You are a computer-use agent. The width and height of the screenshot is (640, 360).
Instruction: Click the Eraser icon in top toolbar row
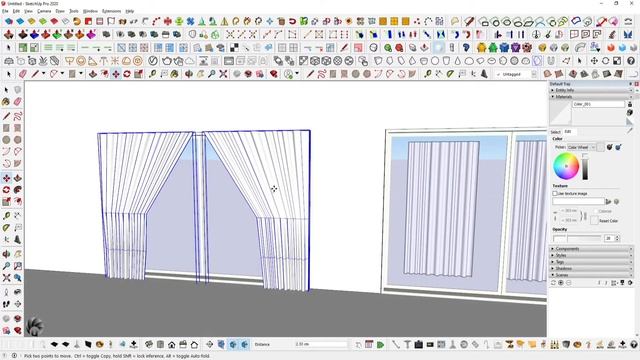[22, 74]
